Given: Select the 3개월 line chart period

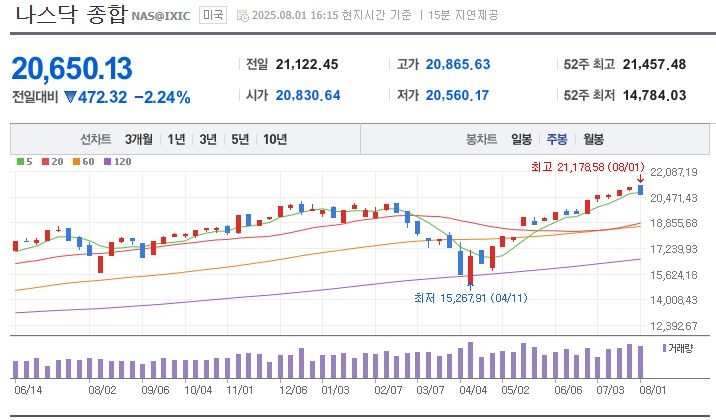Looking at the screenshot, I should (139, 139).
